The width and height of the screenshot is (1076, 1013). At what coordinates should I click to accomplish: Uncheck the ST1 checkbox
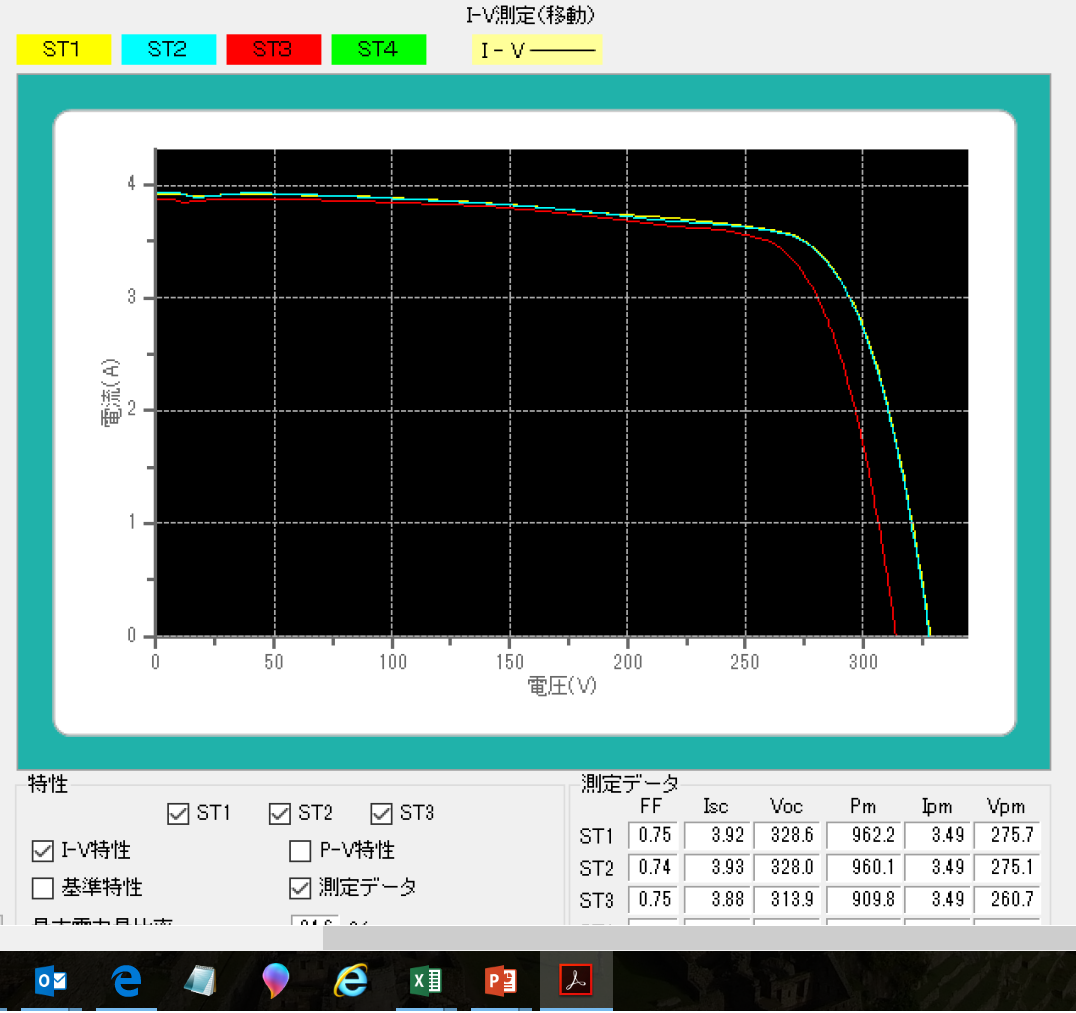(x=178, y=813)
